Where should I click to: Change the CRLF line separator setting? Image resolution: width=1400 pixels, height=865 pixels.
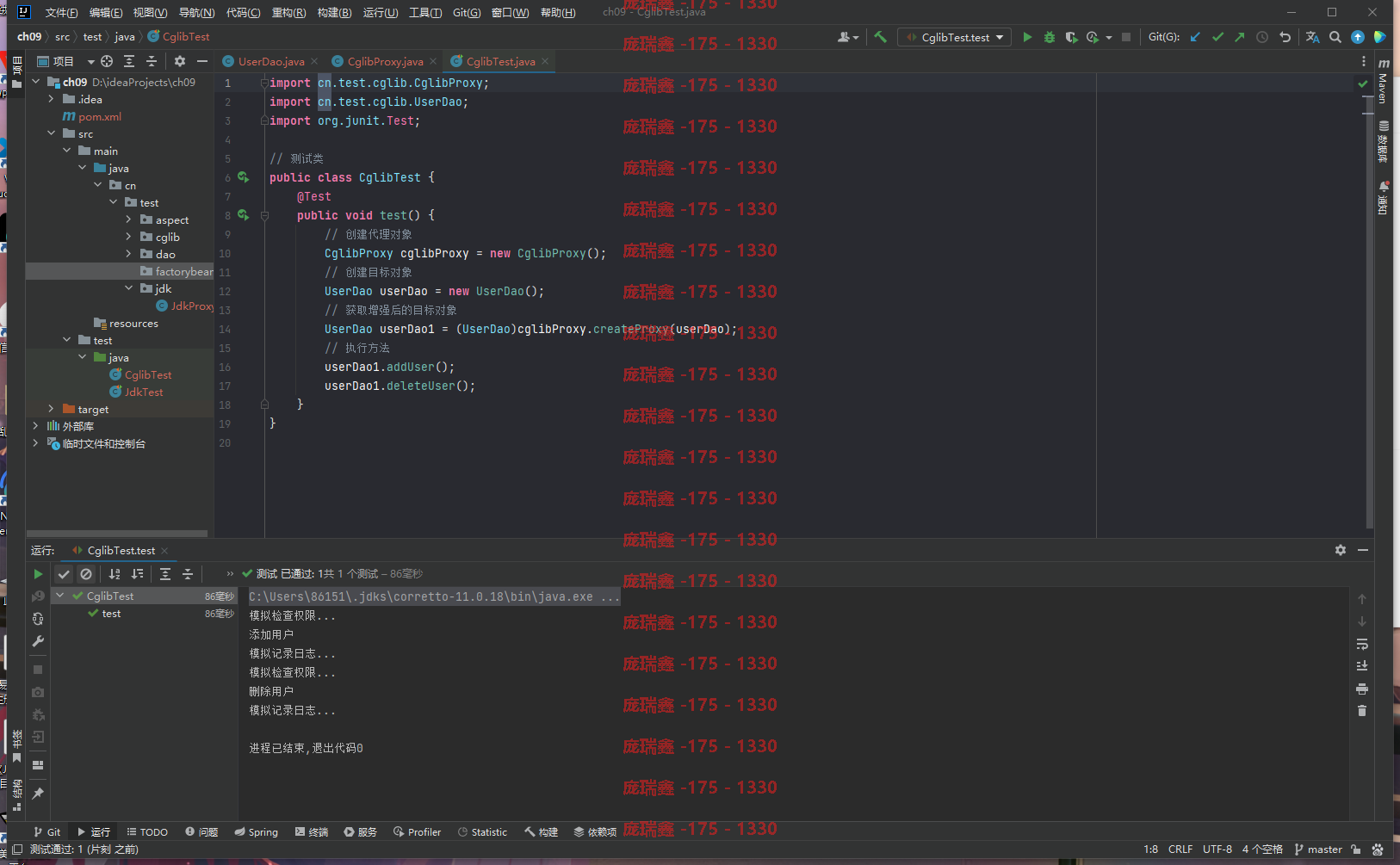pos(1180,850)
